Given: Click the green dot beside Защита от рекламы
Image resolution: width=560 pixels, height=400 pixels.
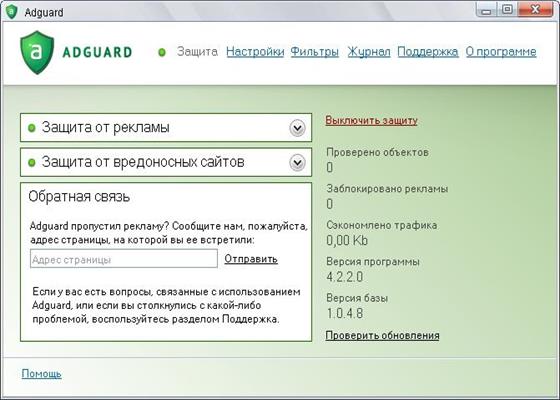Looking at the screenshot, I should click(32, 128).
